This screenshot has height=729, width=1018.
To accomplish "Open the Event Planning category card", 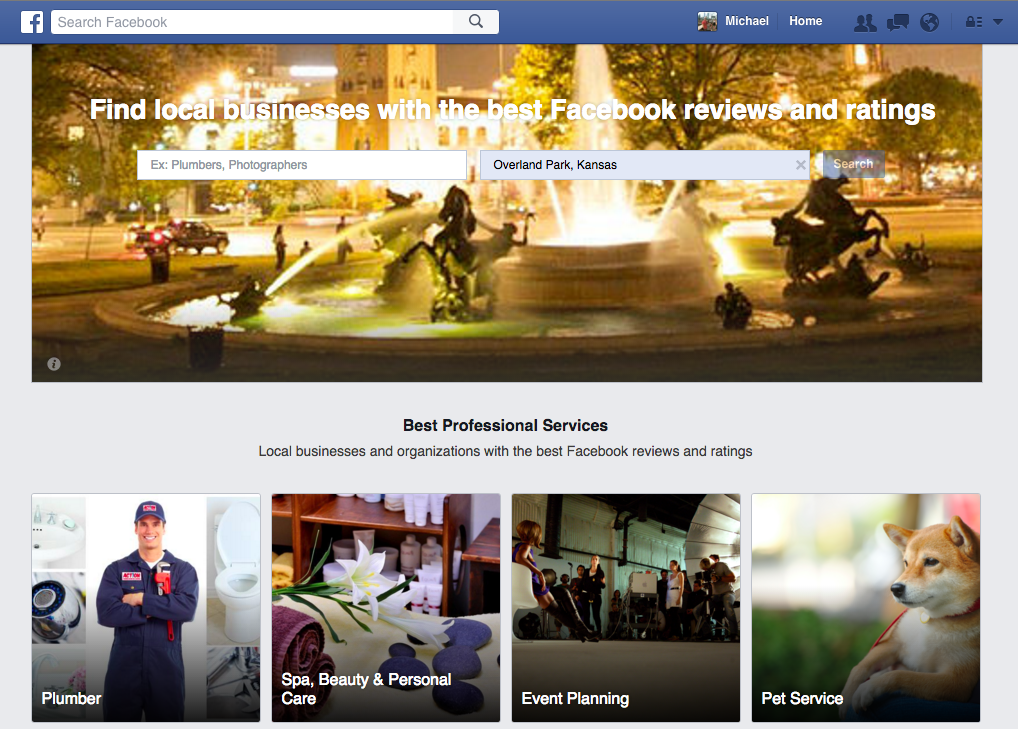I will (x=626, y=608).
